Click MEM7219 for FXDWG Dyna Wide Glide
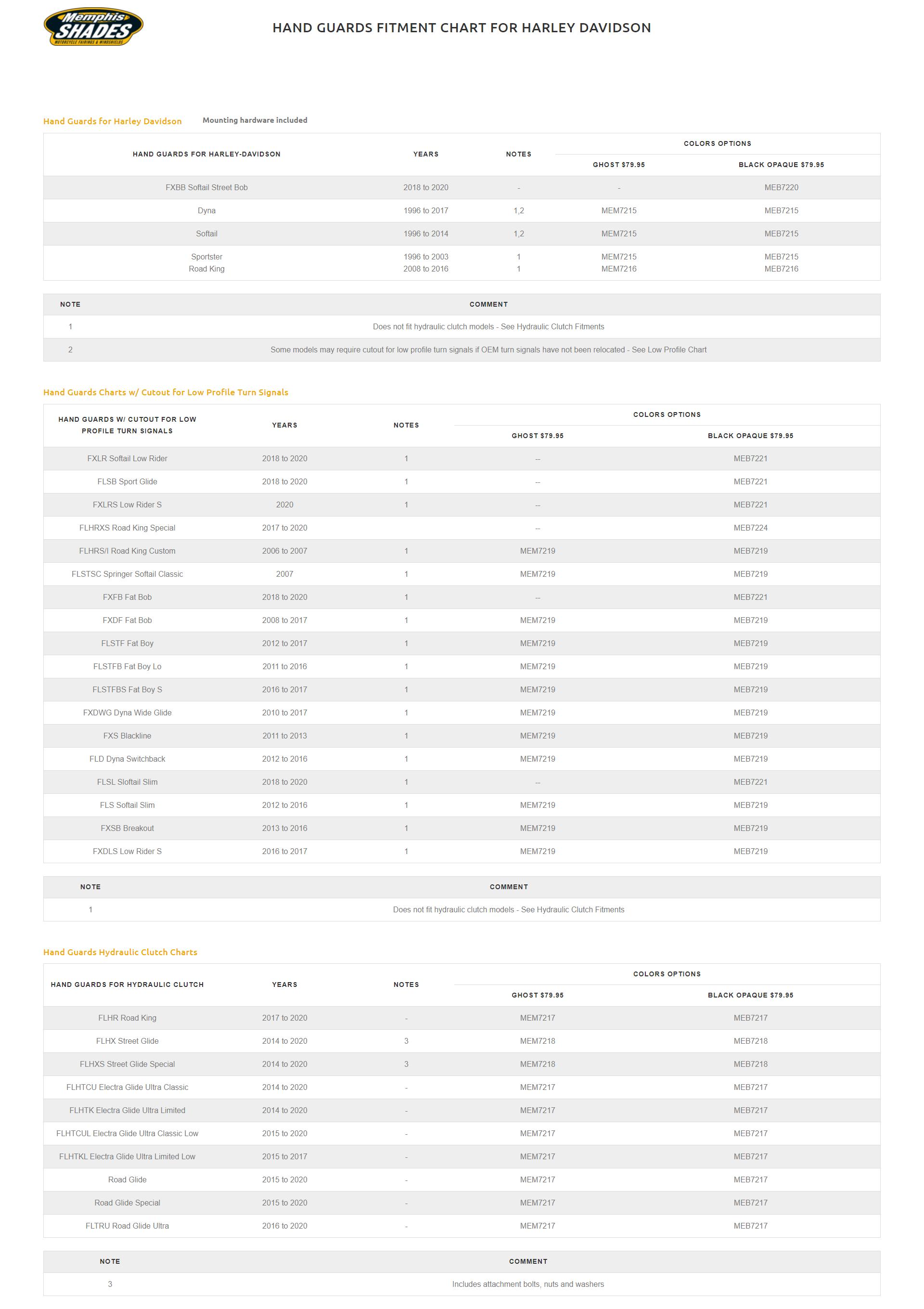This screenshot has width=924, height=1309. 537,713
